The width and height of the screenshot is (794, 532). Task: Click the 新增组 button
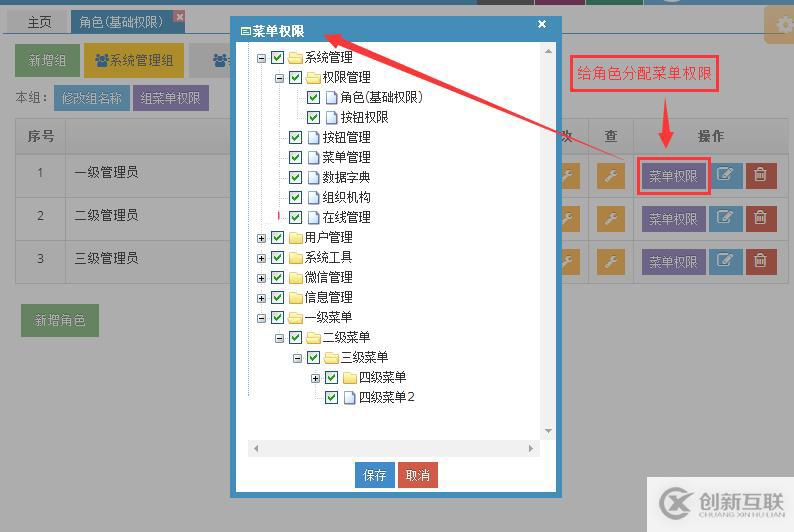(x=47, y=60)
